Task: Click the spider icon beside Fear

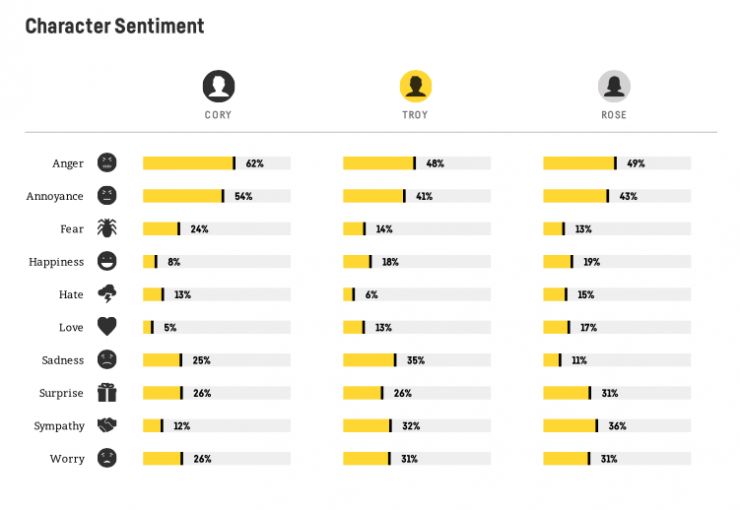Action: (x=107, y=229)
